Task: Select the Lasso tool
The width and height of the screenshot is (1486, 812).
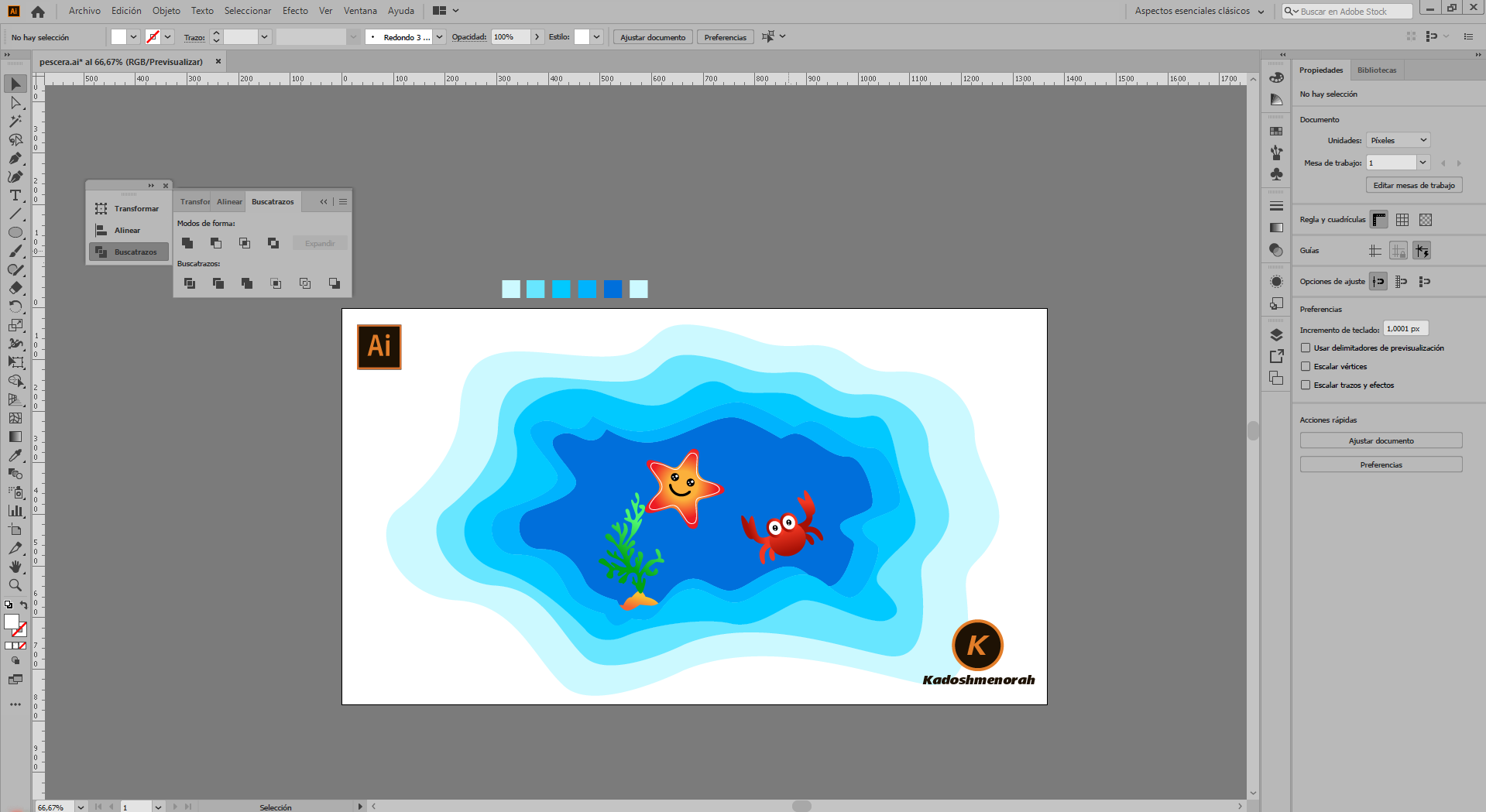Action: [x=15, y=139]
